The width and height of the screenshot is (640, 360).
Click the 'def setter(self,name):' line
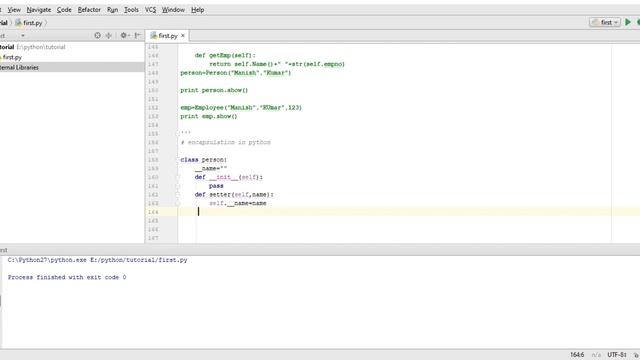[x=234, y=195]
